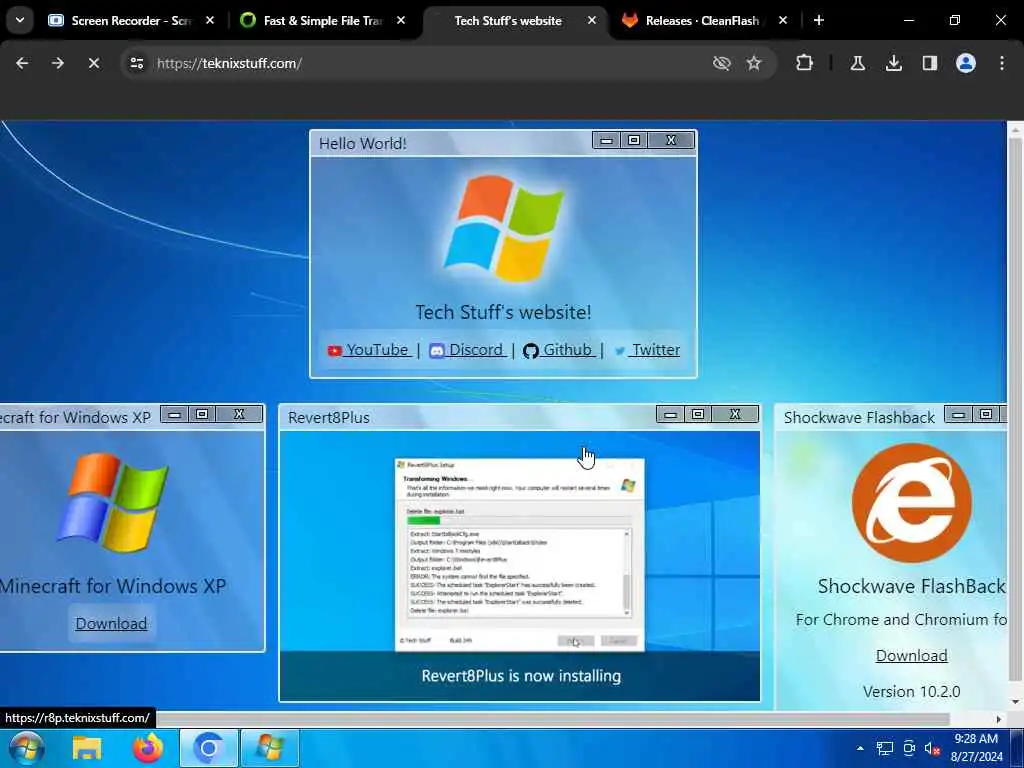Click Download under Minecraft for Windows XP
This screenshot has width=1024, height=768.
pos(111,624)
